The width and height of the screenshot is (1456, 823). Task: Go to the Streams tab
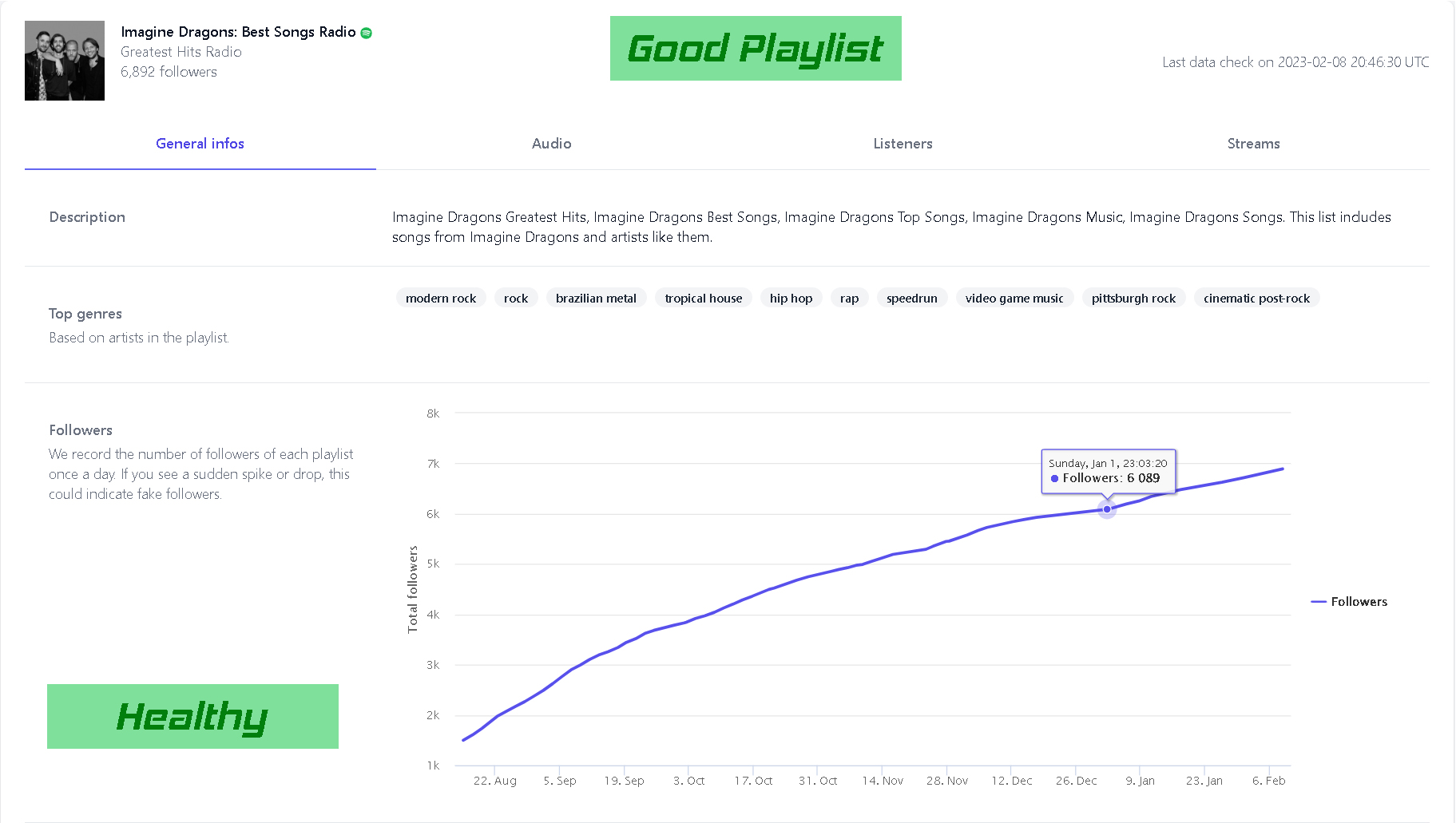1253,144
